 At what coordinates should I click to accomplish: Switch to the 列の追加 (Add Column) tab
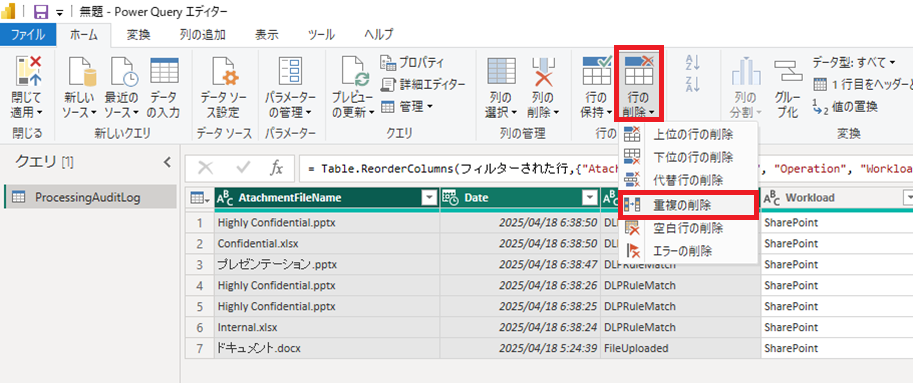tap(202, 34)
